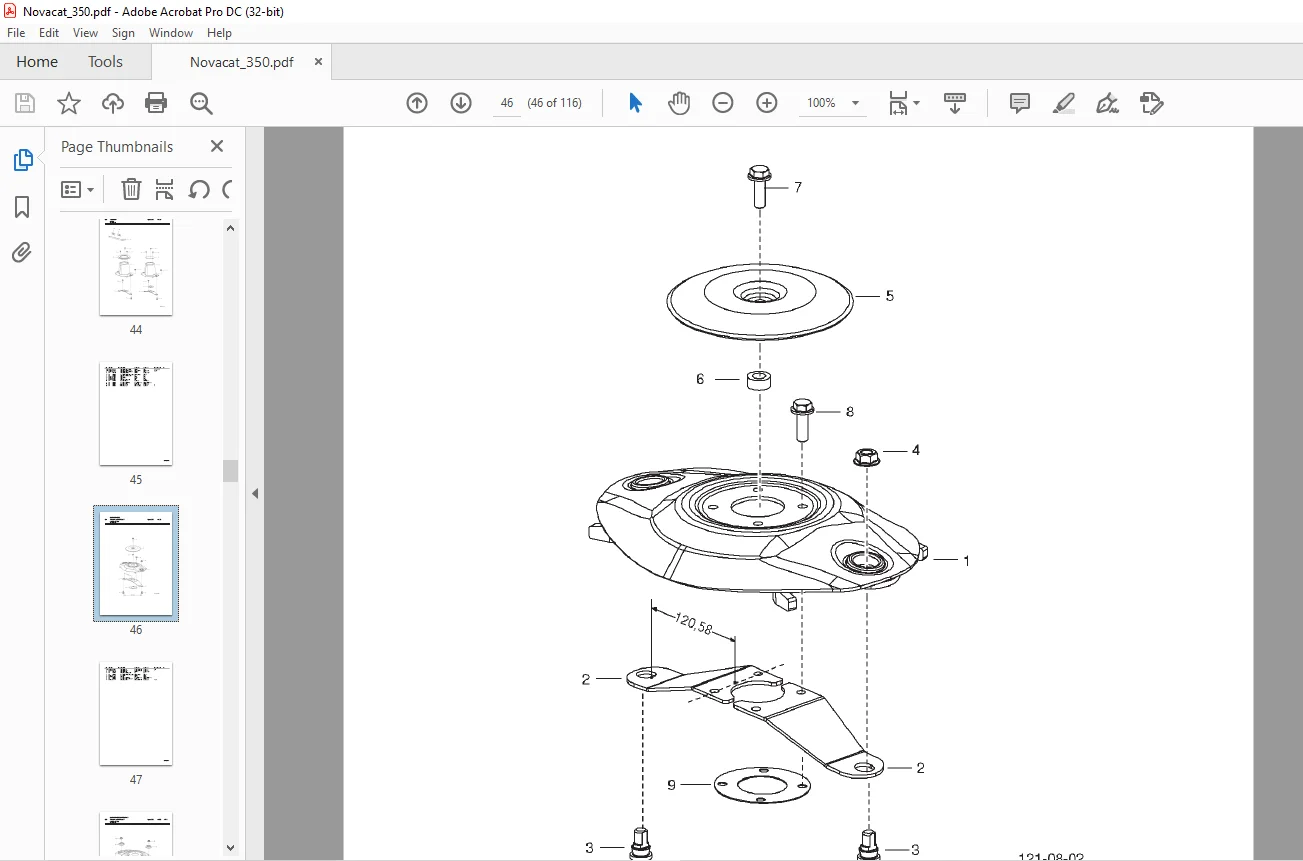The width and height of the screenshot is (1303, 861).
Task: Open the Attachments panel paperclip
Action: click(22, 252)
